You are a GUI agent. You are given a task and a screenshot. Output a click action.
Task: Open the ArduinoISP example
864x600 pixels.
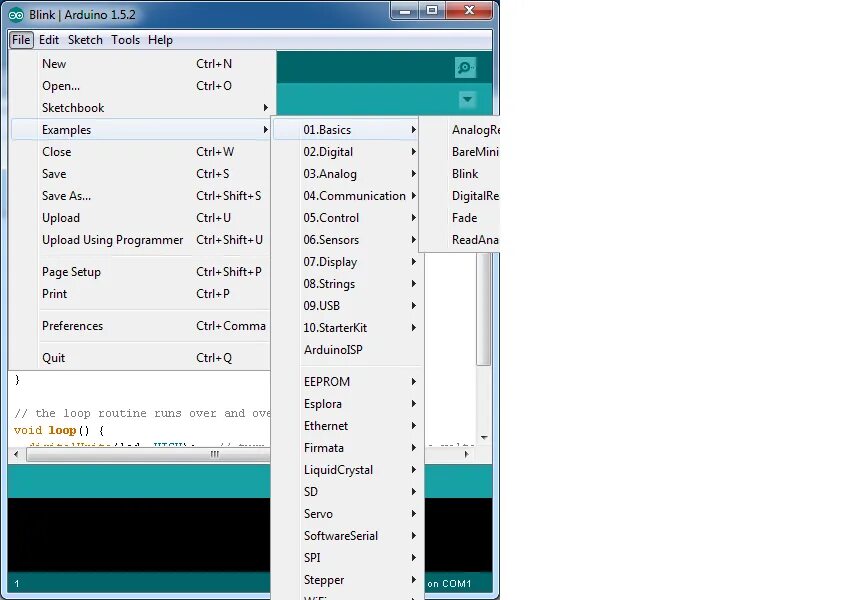(x=347, y=350)
